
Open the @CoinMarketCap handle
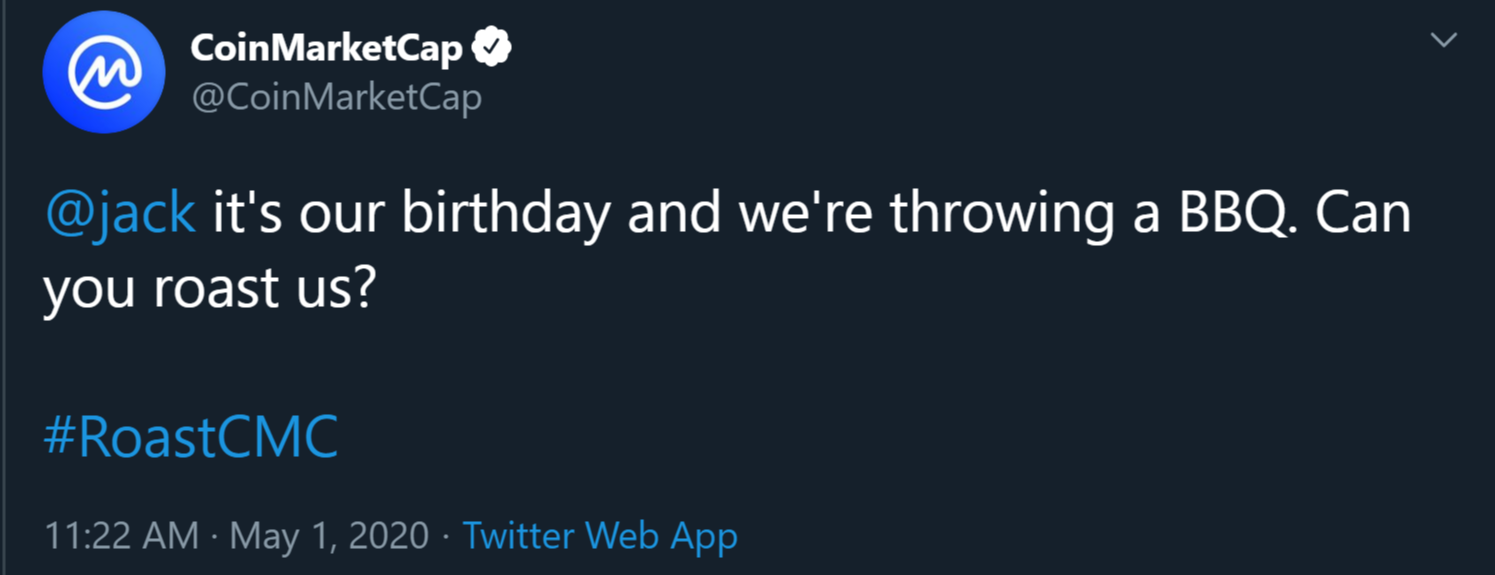click(x=336, y=97)
